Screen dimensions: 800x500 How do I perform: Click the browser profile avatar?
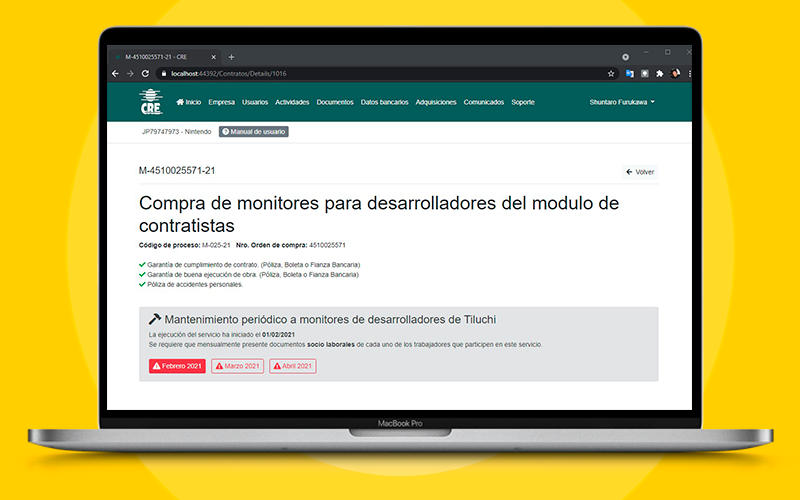tap(675, 73)
